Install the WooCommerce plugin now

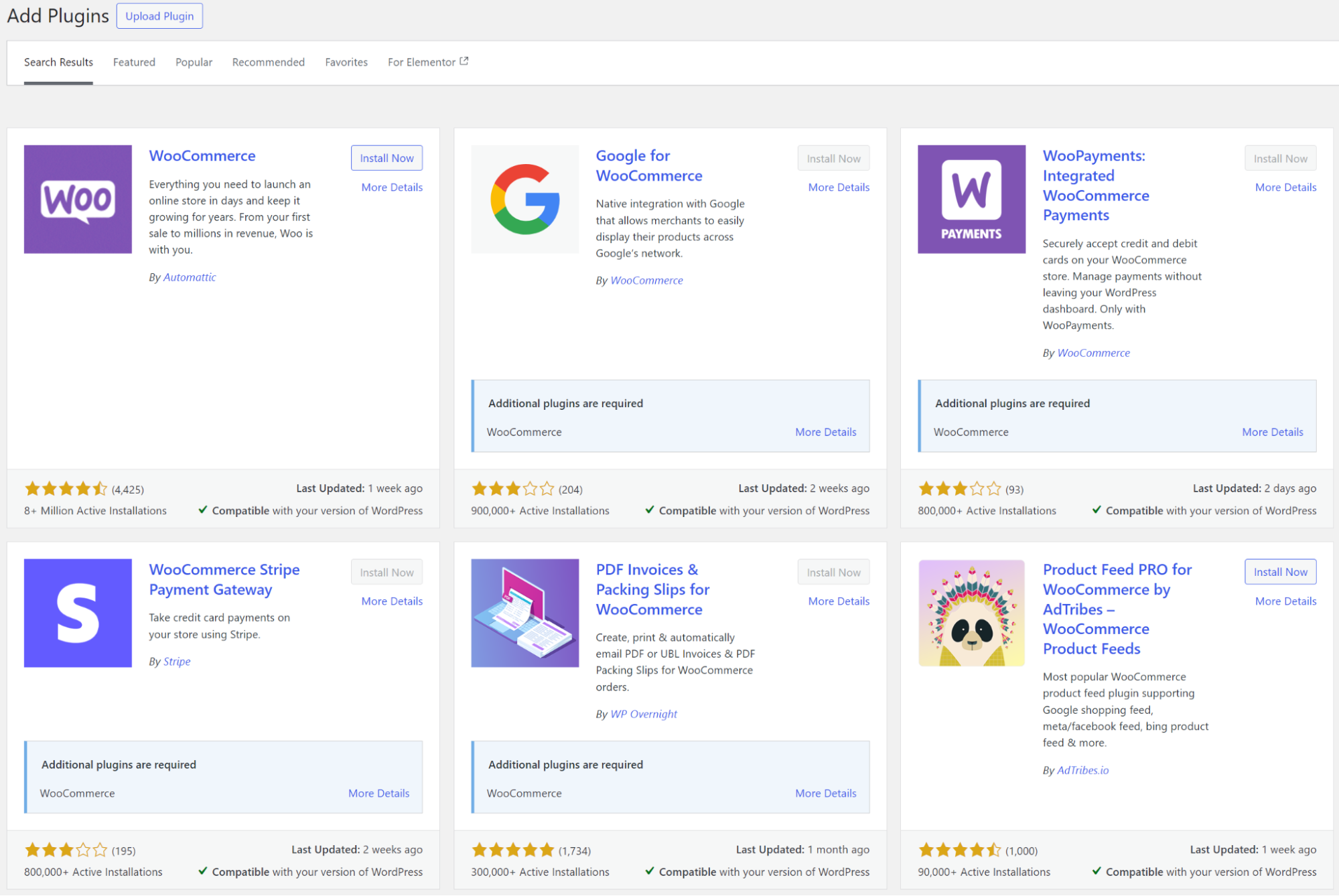coord(386,158)
